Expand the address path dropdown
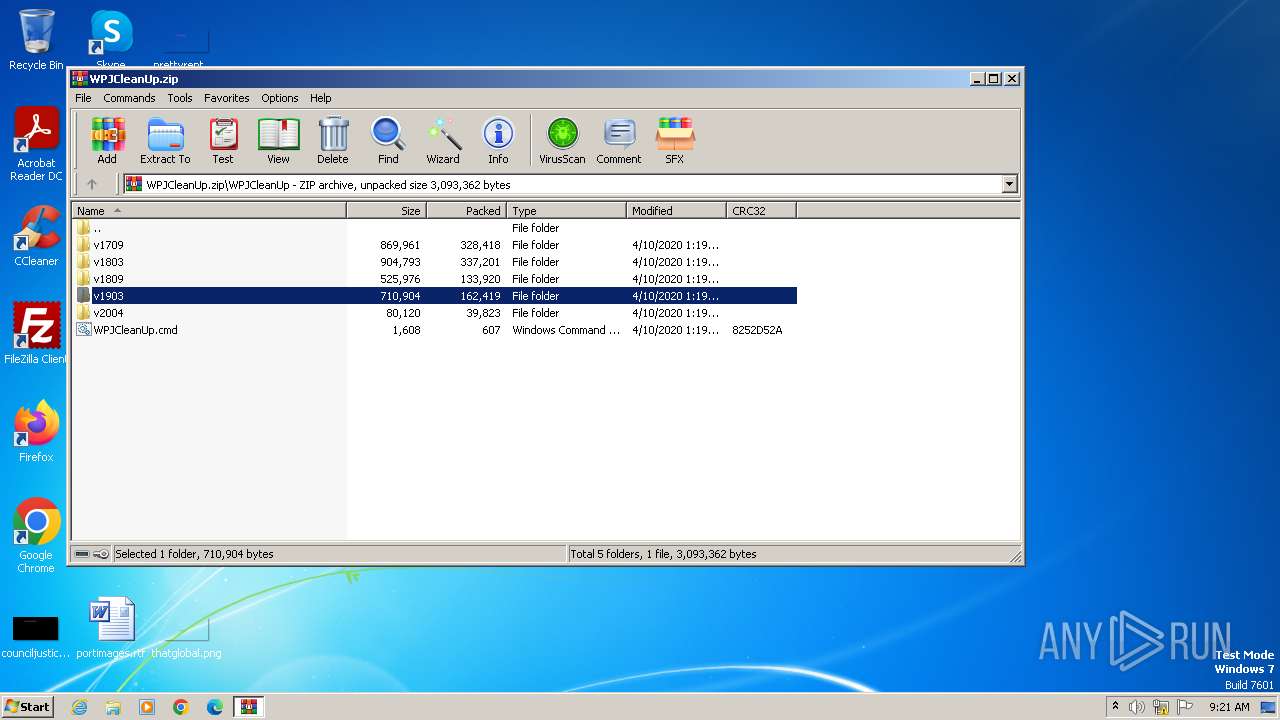1280x720 pixels. point(1009,184)
